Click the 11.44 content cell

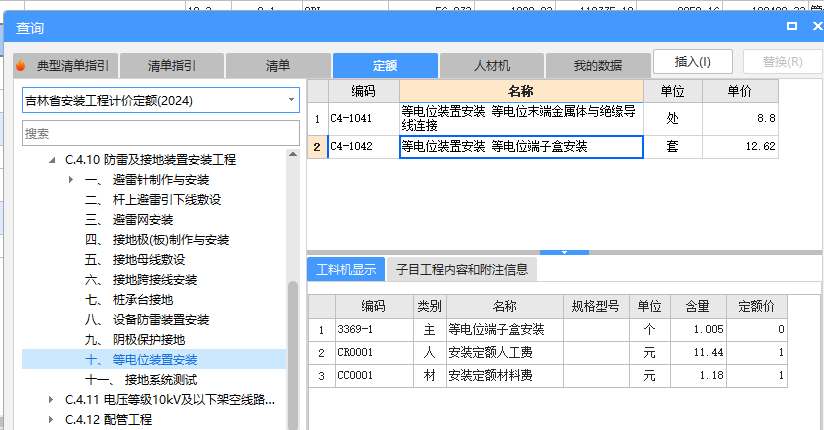tap(698, 353)
